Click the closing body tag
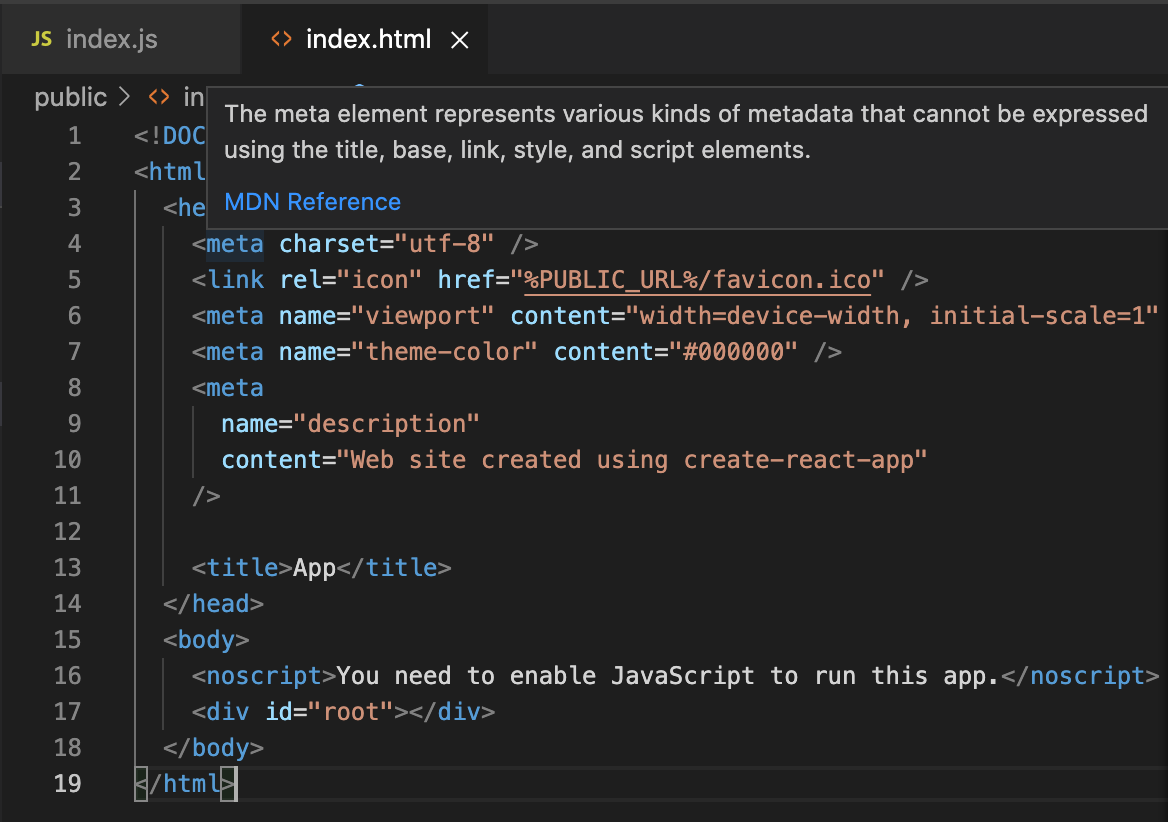This screenshot has width=1168, height=822. [x=214, y=748]
